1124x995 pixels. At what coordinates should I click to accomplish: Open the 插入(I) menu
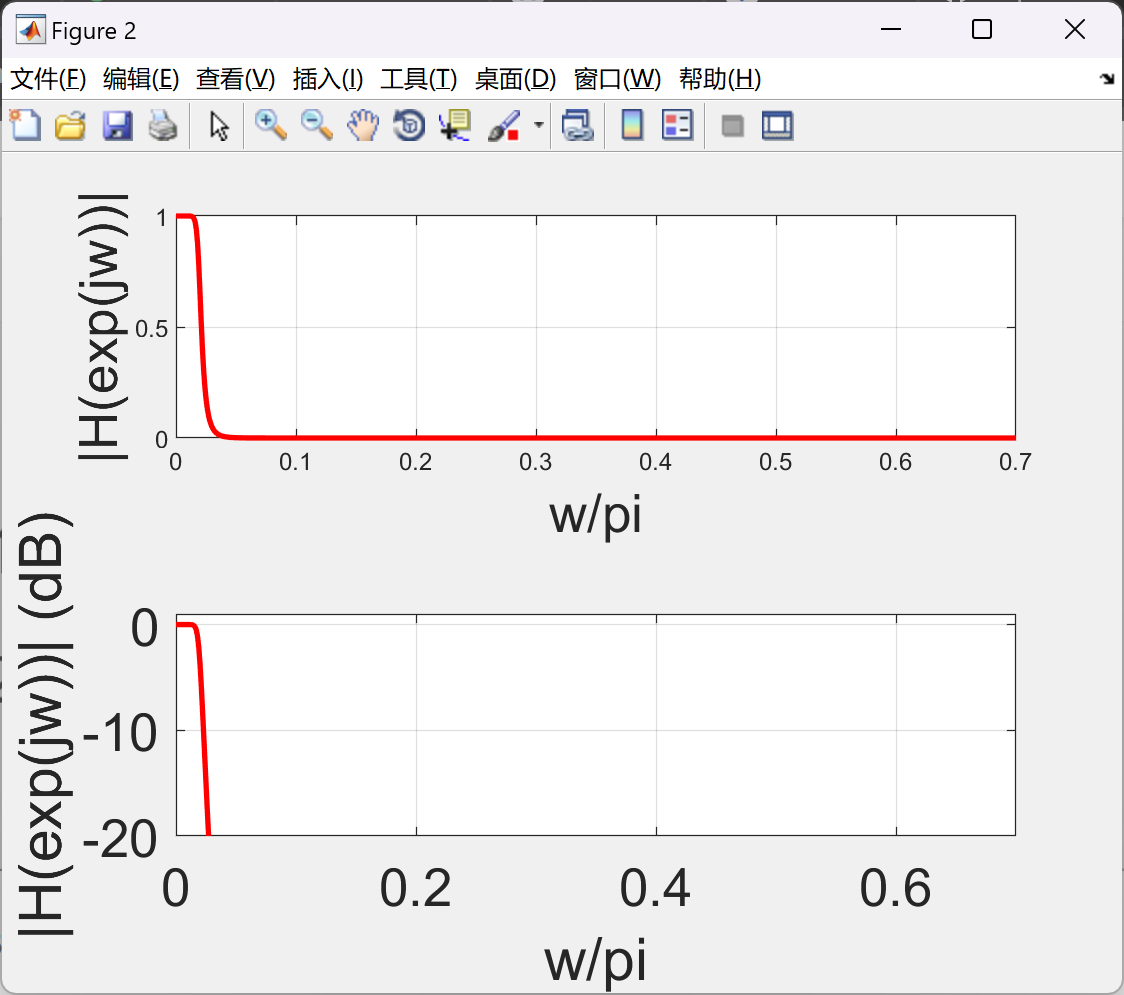(328, 79)
